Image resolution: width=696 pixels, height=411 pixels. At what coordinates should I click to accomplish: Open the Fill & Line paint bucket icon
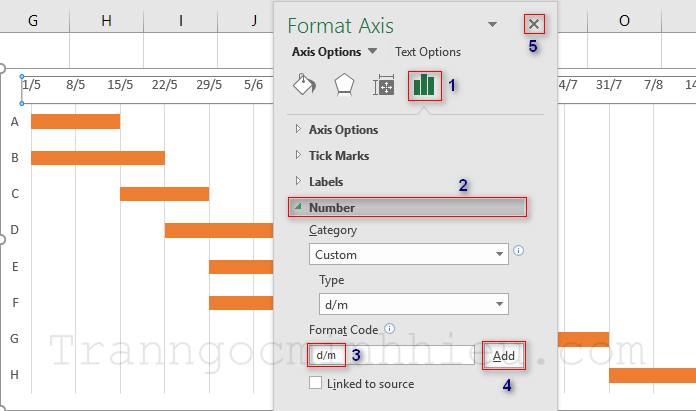303,86
